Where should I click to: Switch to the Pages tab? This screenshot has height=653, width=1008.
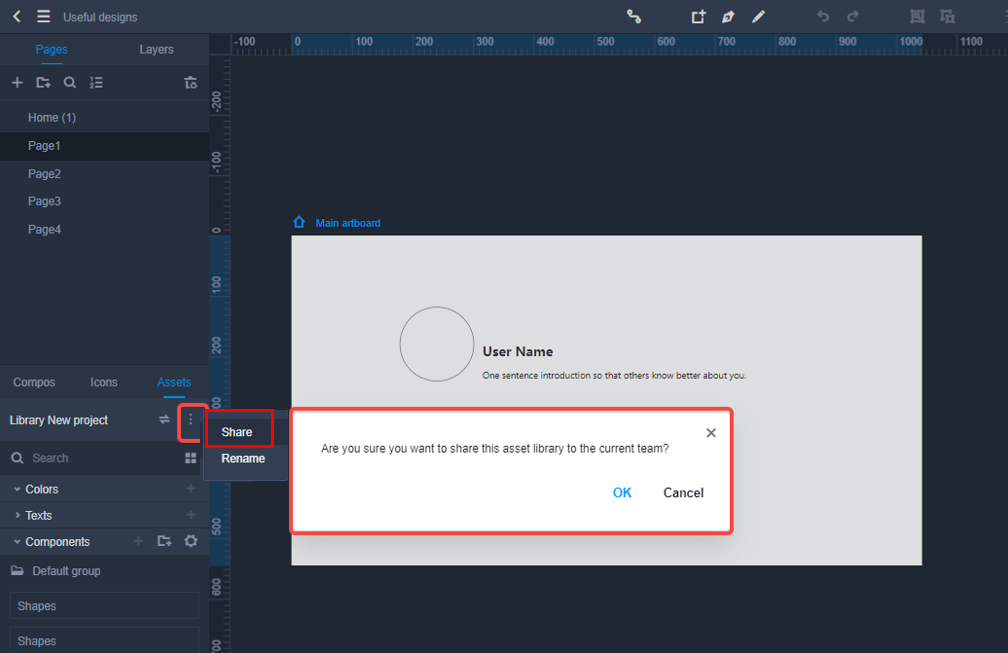[51, 49]
